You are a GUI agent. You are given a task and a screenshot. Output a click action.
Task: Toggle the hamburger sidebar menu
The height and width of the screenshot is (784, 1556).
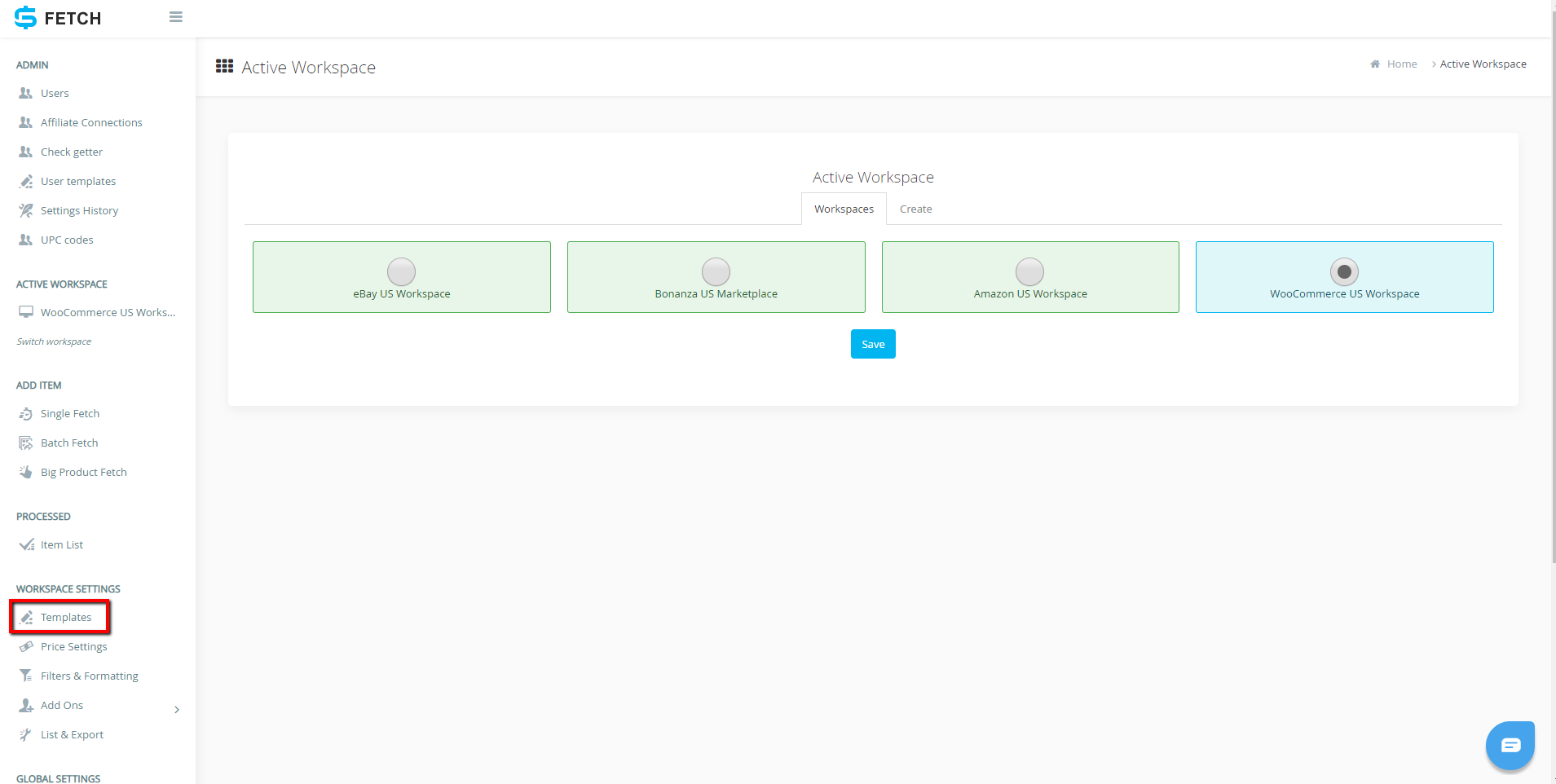[175, 17]
